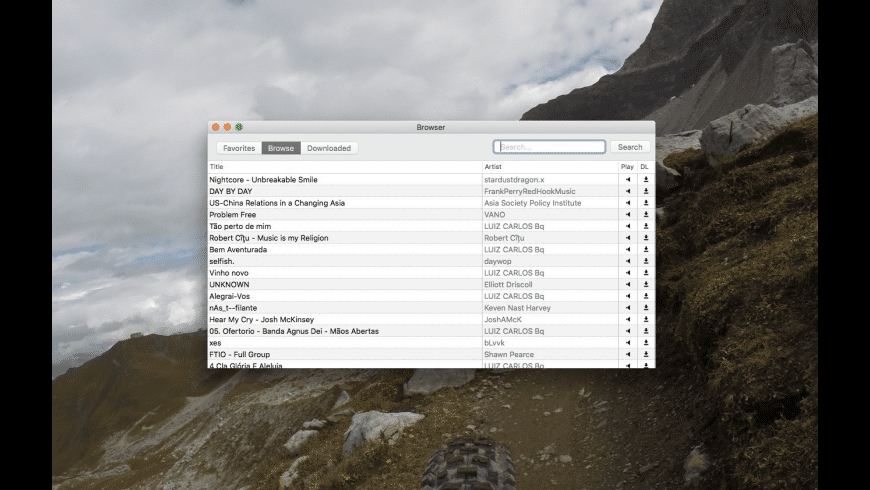This screenshot has width=870, height=490.
Task: Play the xes track by bLvvk
Action: click(x=628, y=342)
